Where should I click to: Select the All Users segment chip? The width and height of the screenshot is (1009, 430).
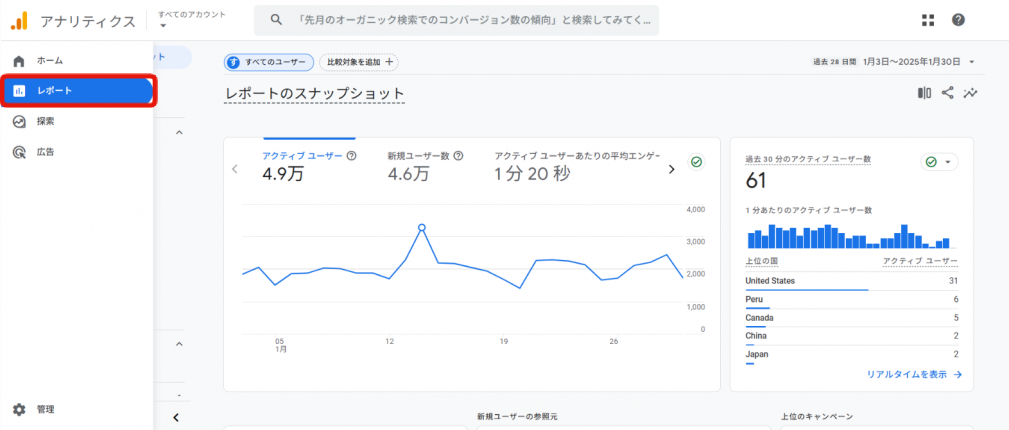click(x=267, y=62)
